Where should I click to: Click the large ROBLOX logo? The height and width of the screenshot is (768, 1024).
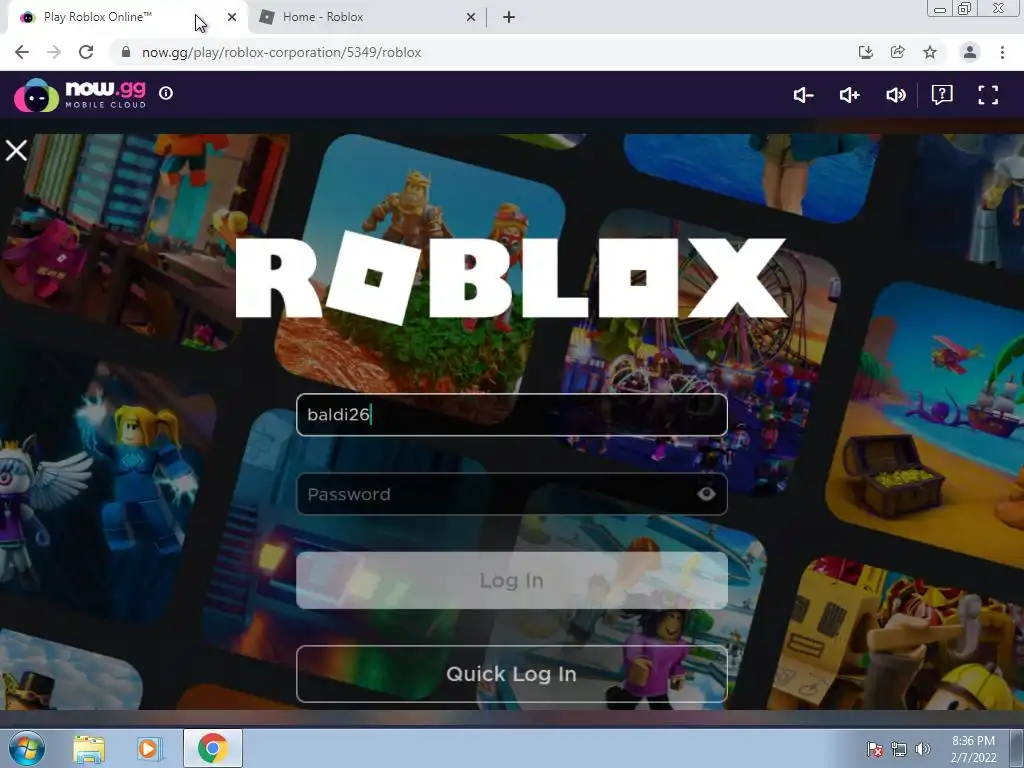511,278
